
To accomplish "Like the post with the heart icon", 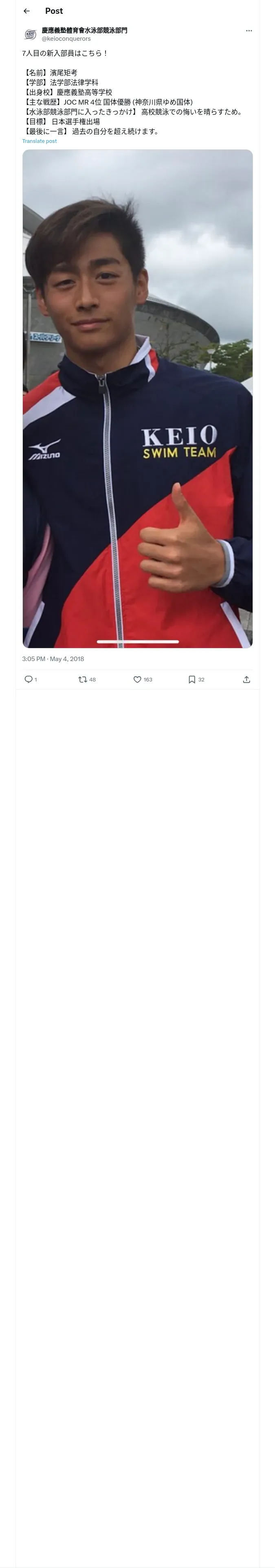I will click(x=137, y=679).
